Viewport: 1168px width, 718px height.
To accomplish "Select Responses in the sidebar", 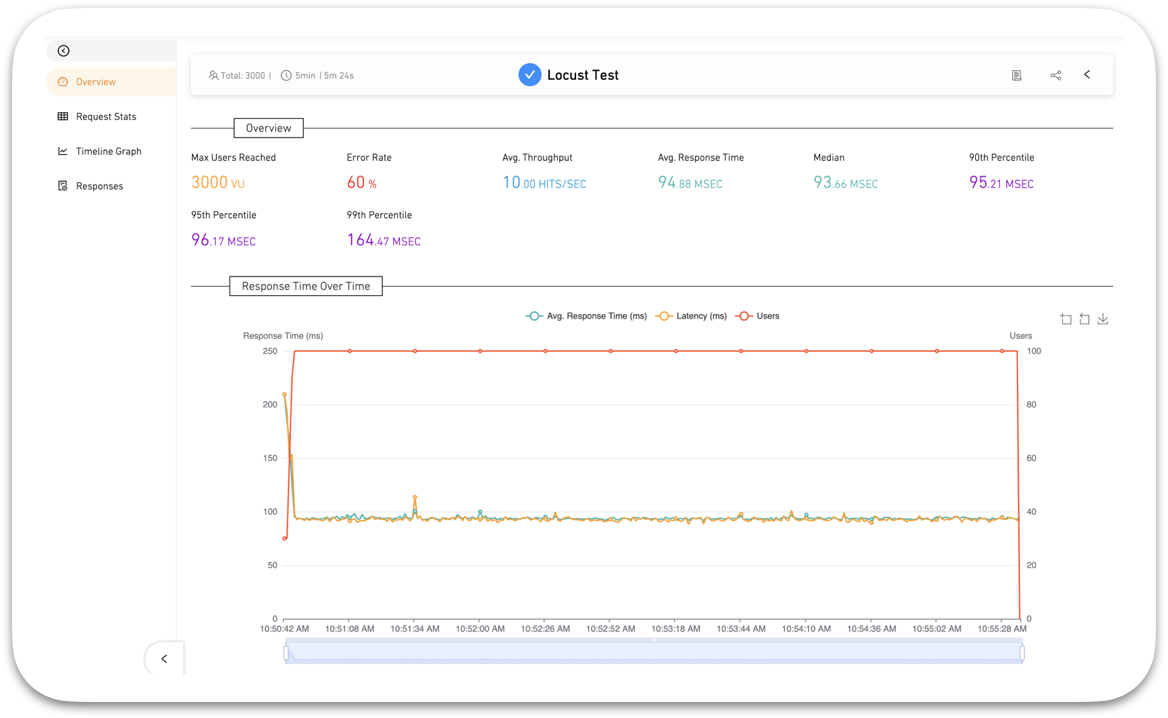I will click(x=99, y=186).
